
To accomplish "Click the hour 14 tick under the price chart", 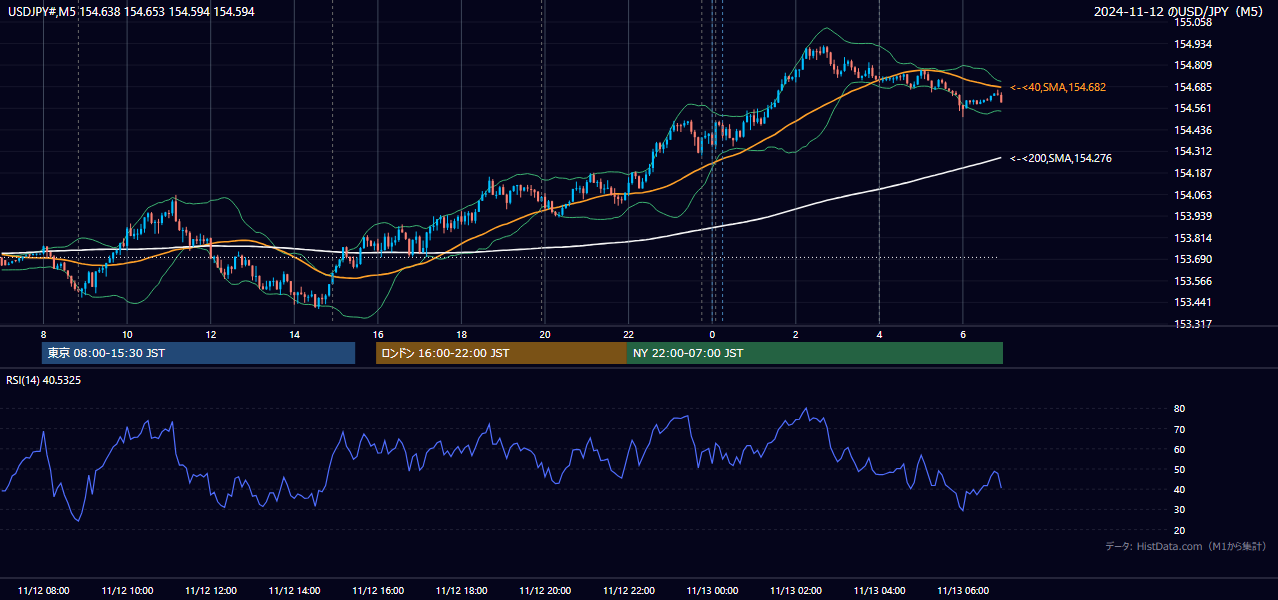I will click(x=295, y=334).
